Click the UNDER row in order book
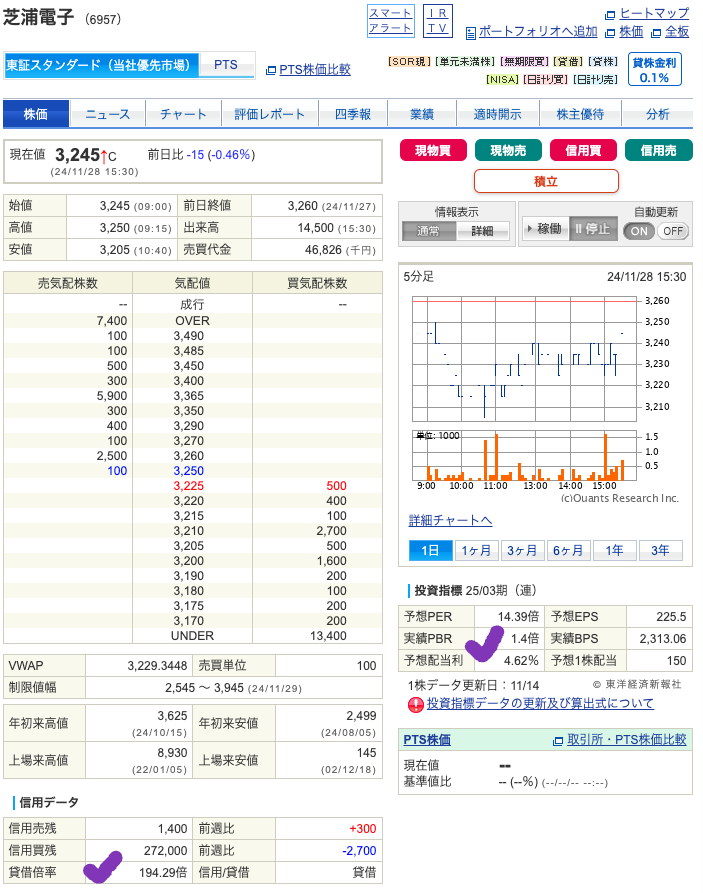Image resolution: width=703 pixels, height=893 pixels. tap(193, 636)
